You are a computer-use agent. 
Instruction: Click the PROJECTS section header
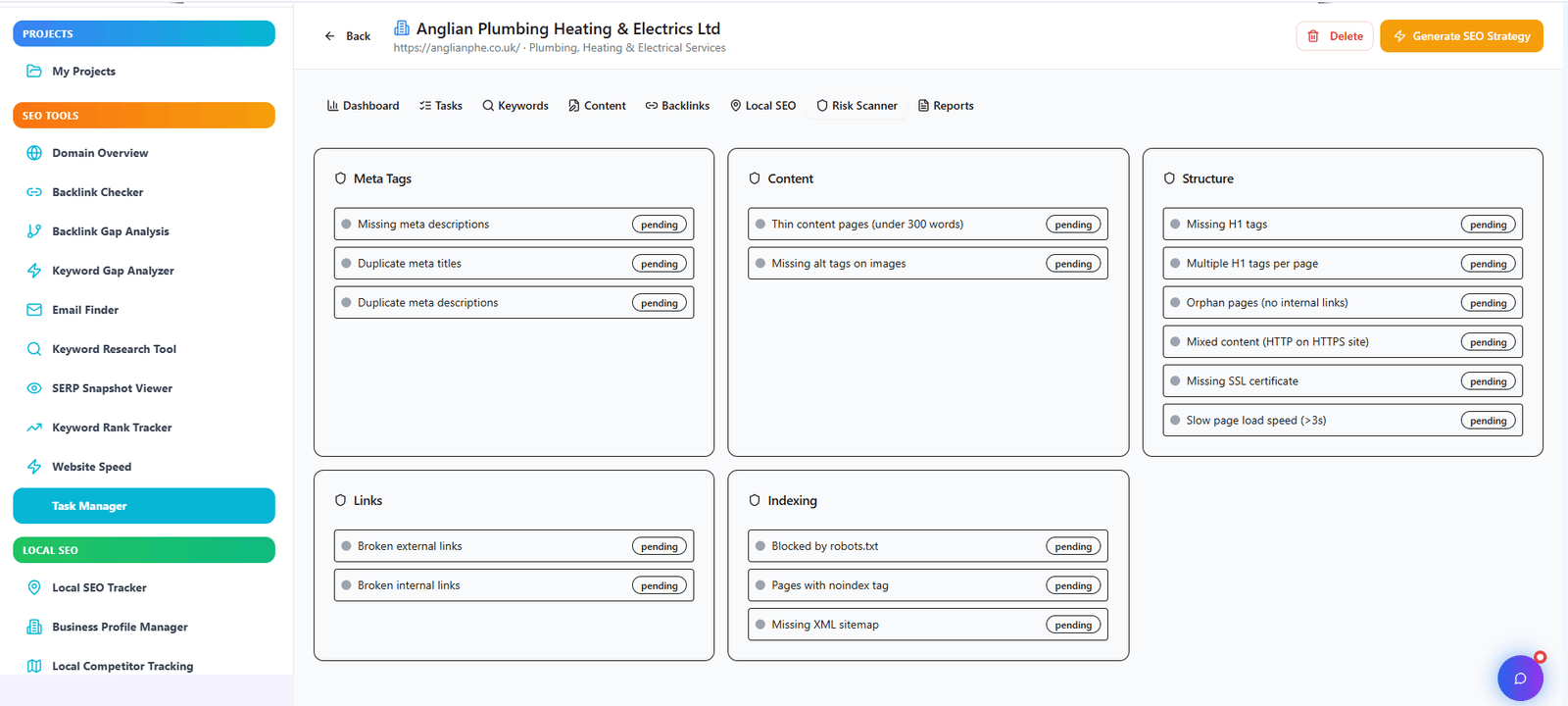144,33
